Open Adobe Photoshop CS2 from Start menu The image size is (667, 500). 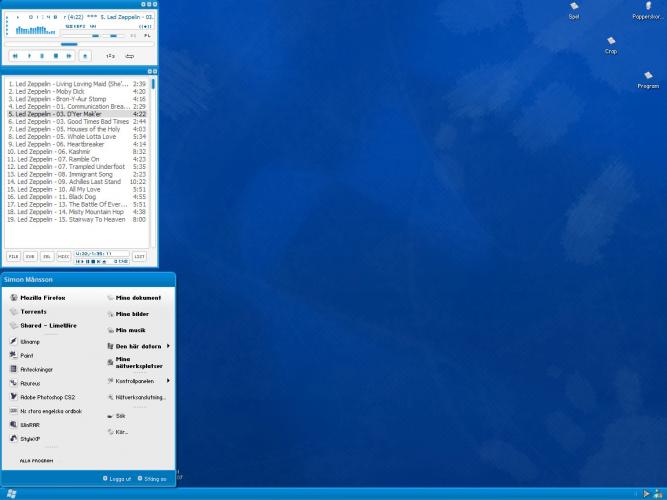(x=48, y=396)
